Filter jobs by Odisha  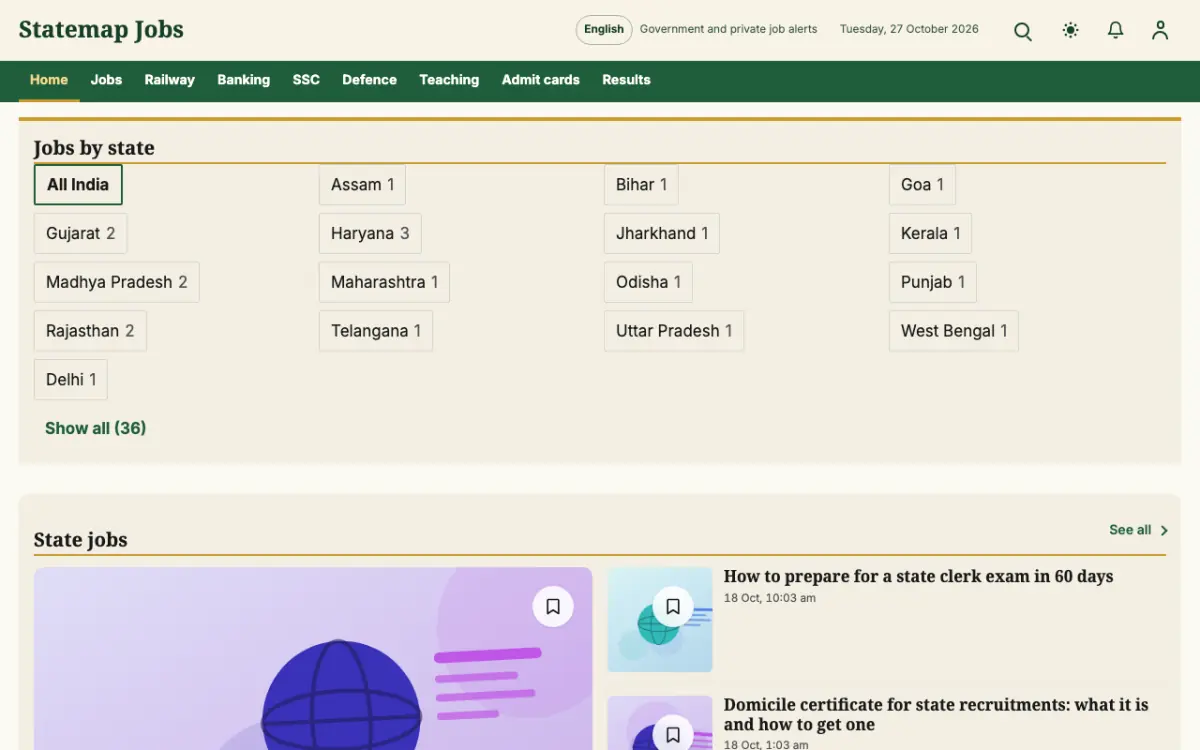coord(648,283)
